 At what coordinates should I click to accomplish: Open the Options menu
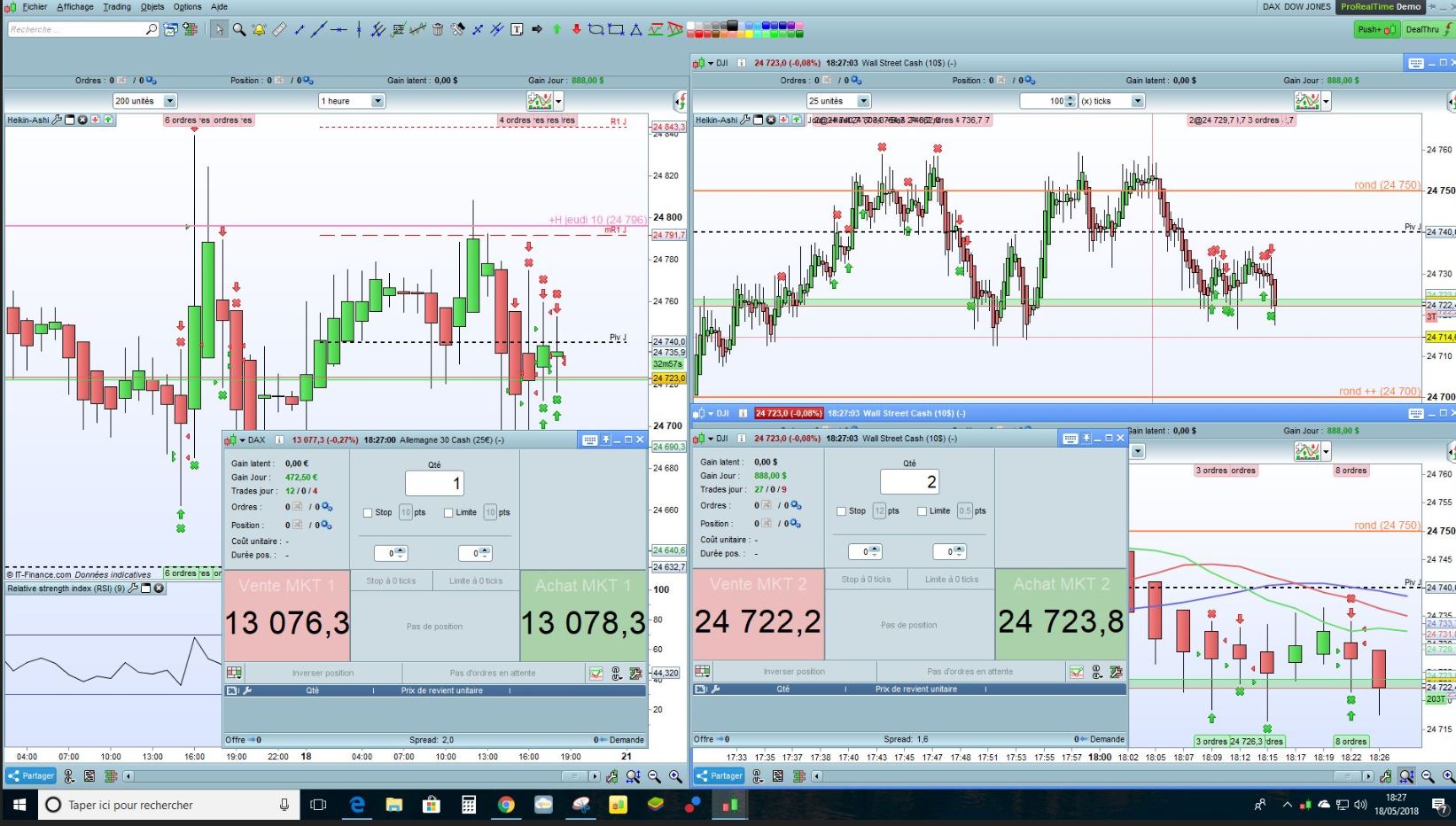(x=187, y=6)
